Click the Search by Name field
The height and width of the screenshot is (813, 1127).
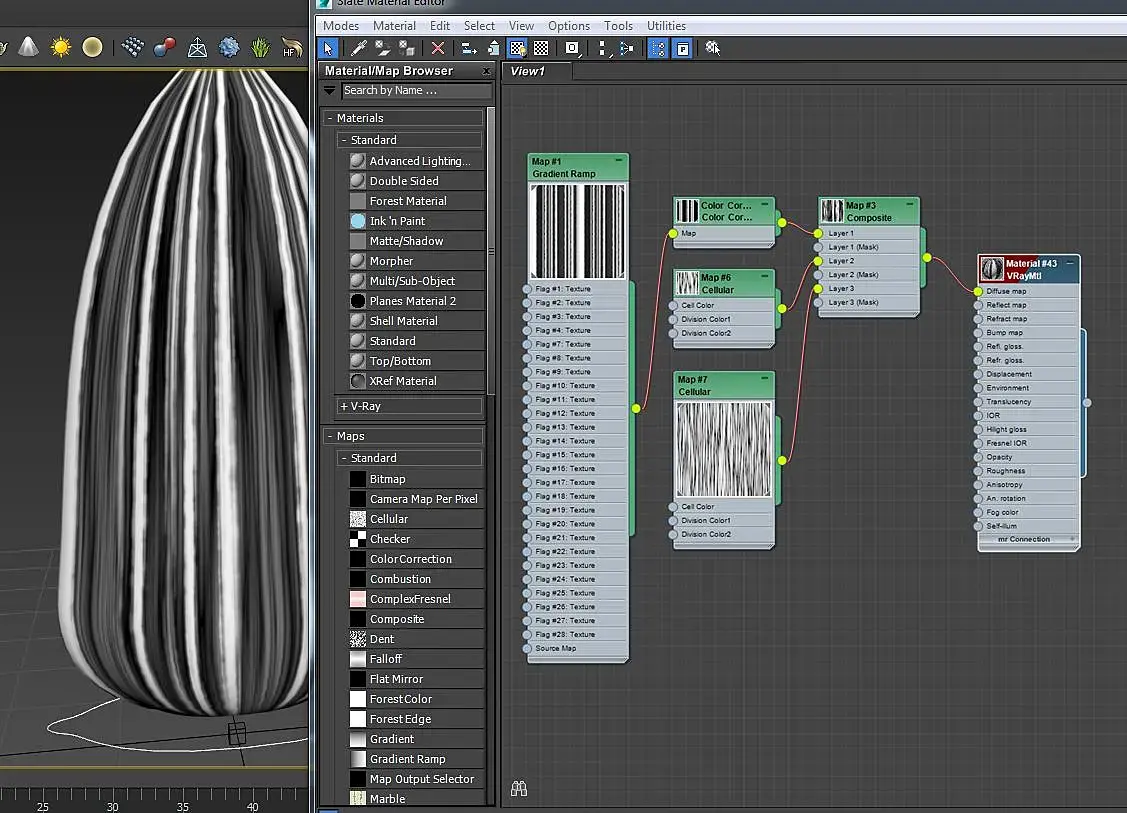tap(415, 90)
